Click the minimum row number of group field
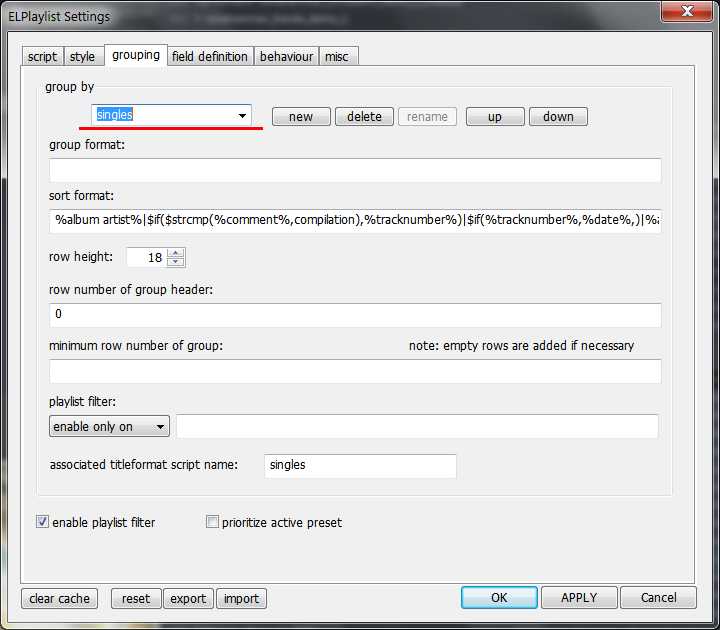Viewport: 720px width, 630px height. point(355,371)
